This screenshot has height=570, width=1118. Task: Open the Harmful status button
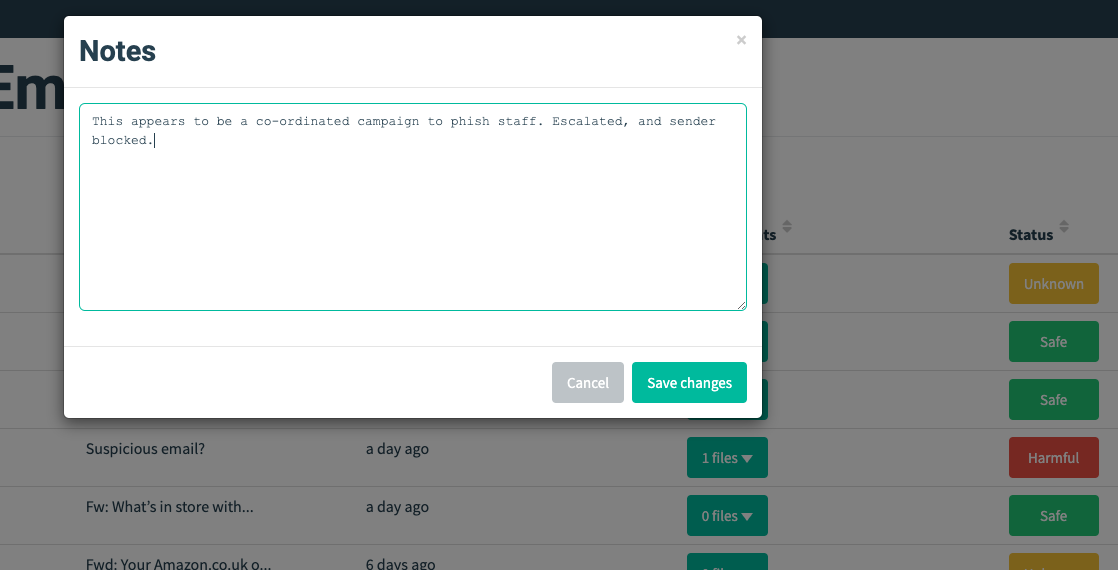(x=1053, y=458)
